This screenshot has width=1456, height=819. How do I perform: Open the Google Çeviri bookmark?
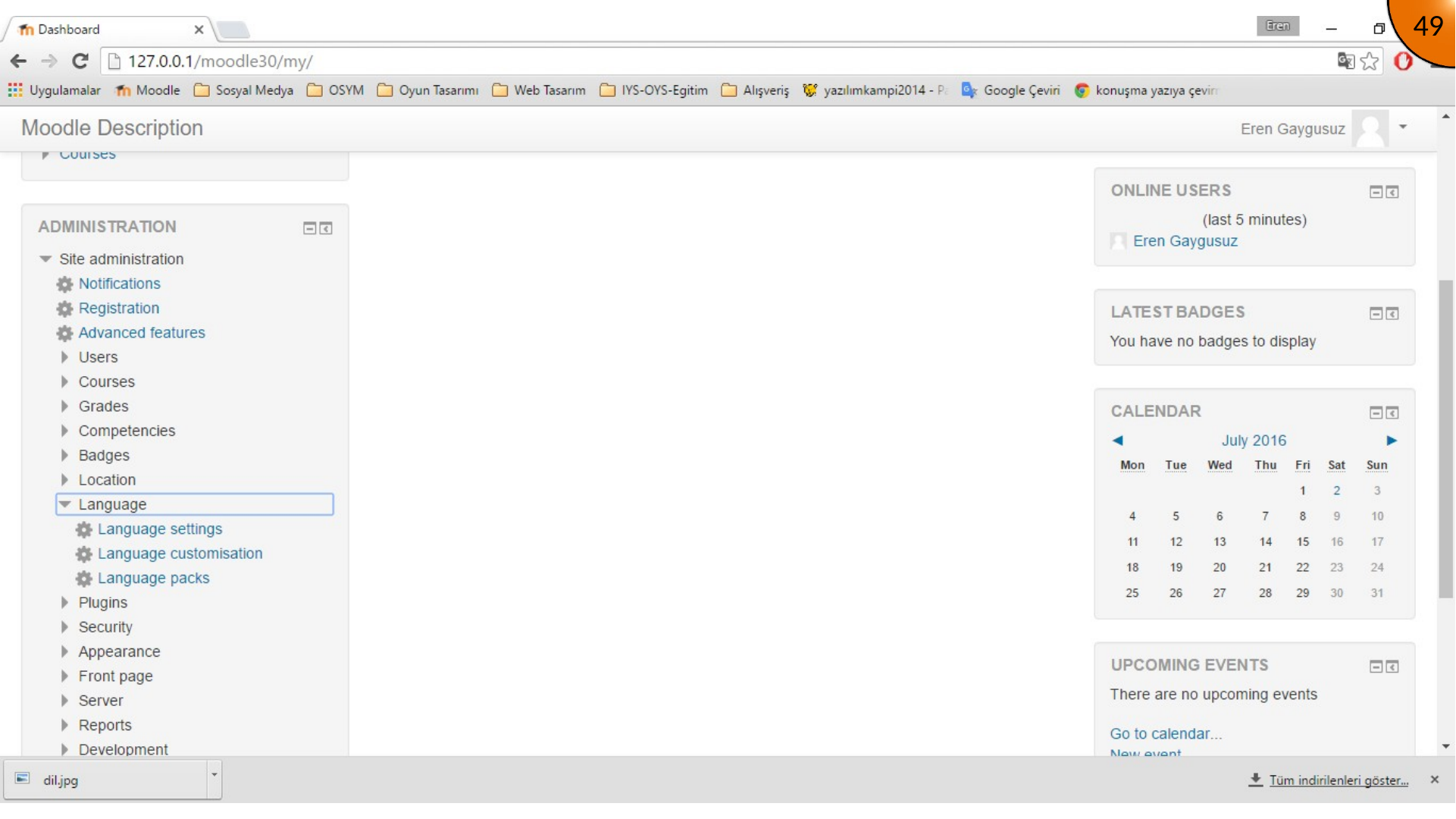(1010, 90)
